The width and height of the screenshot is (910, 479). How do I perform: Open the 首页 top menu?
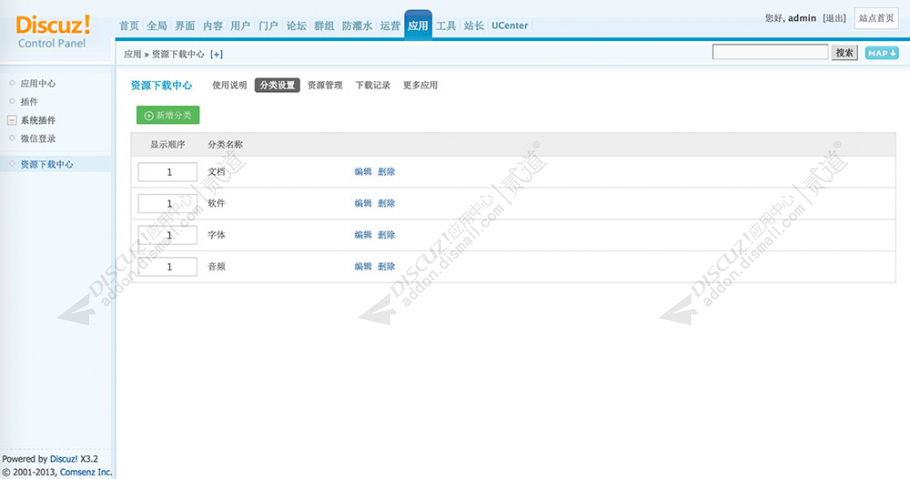pyautogui.click(x=129, y=26)
